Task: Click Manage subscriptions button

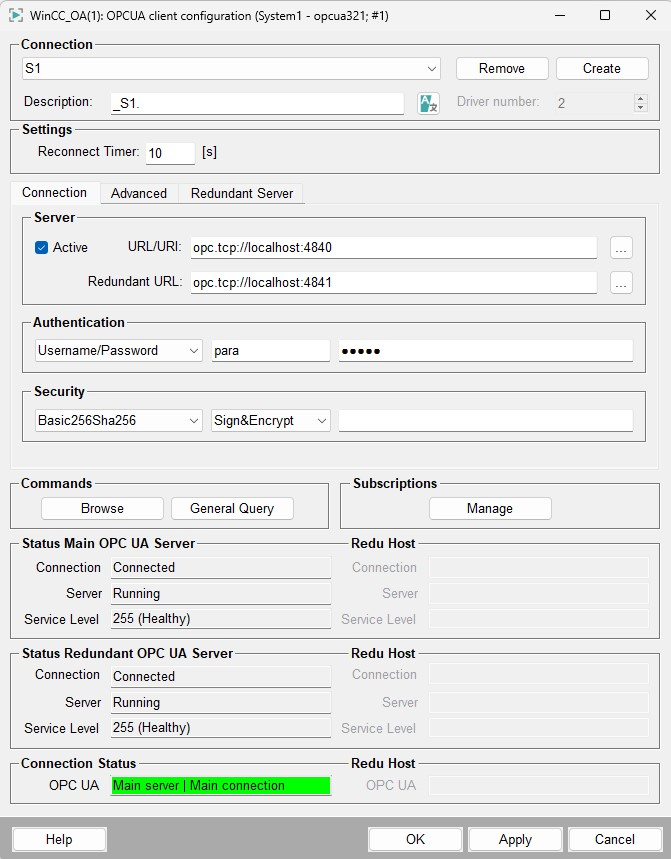Action: click(x=490, y=508)
